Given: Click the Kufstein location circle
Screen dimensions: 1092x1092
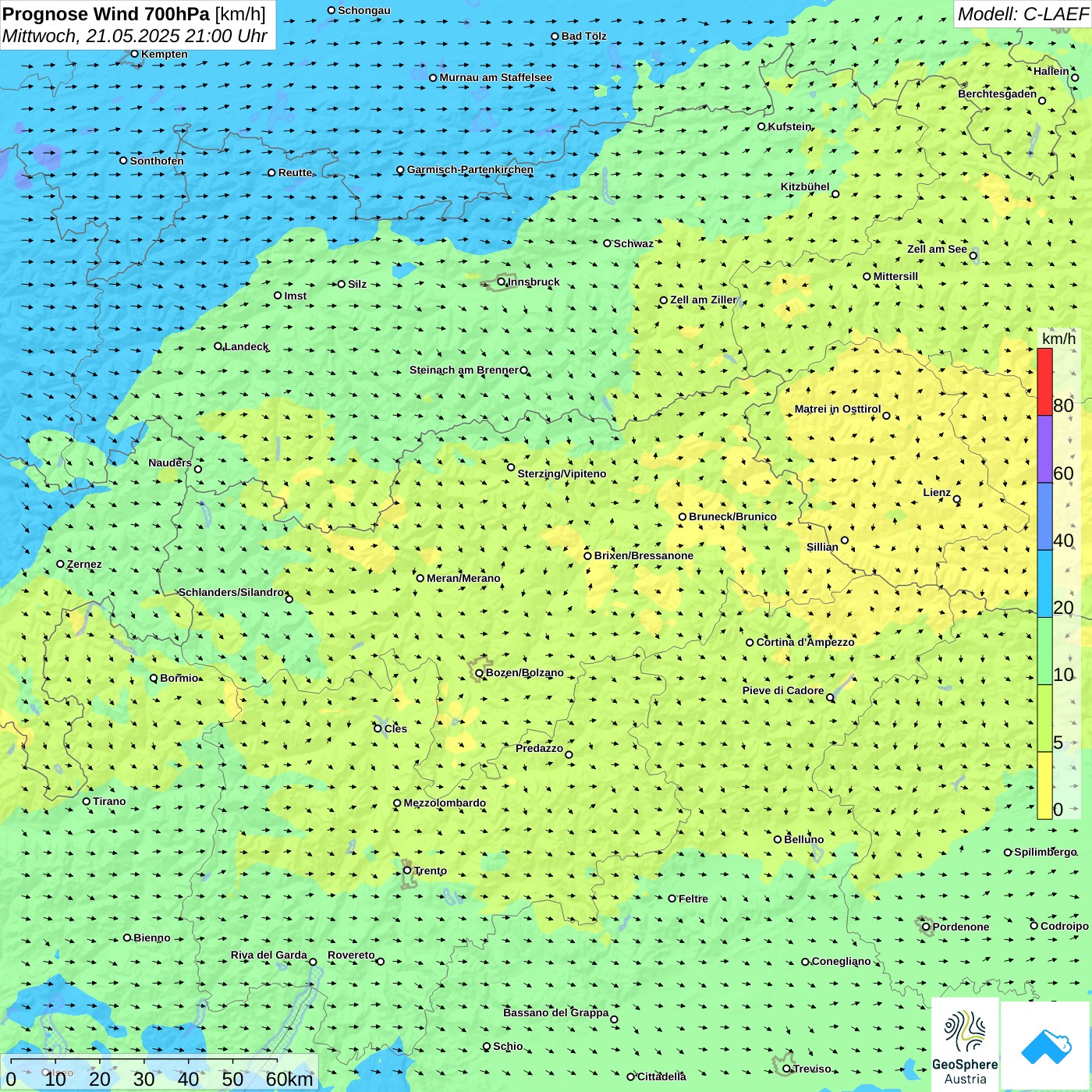Looking at the screenshot, I should 762,126.
